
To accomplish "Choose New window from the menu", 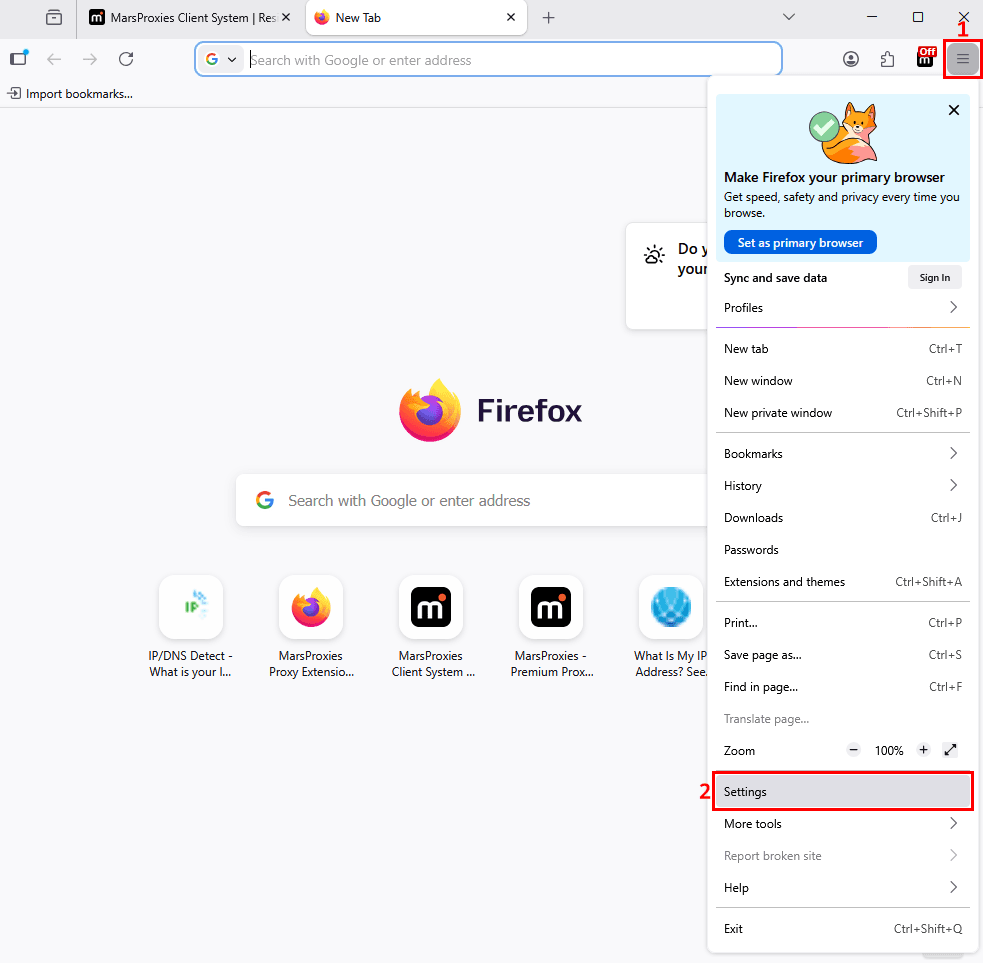I will click(x=843, y=381).
